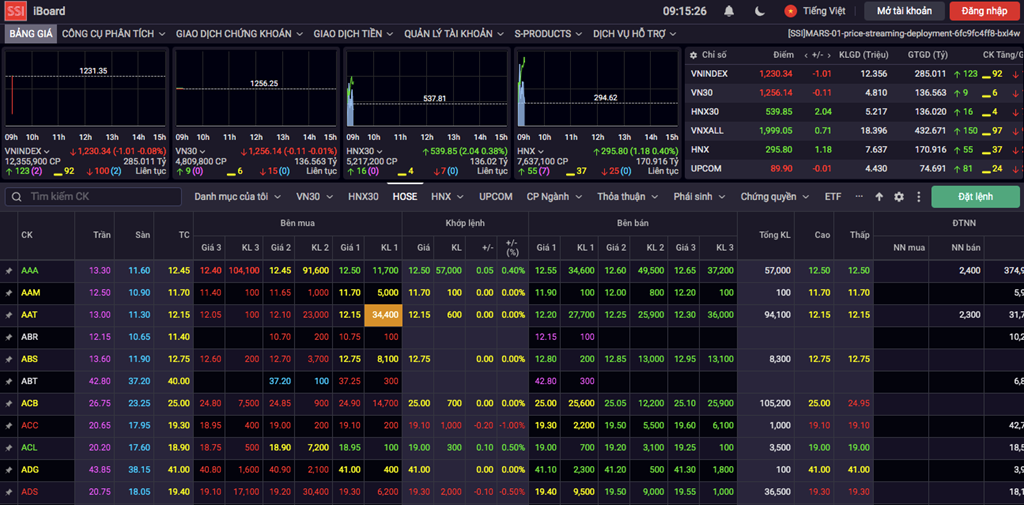Pin the ACB stock row
Image resolution: width=1024 pixels, height=505 pixels.
pos(8,404)
